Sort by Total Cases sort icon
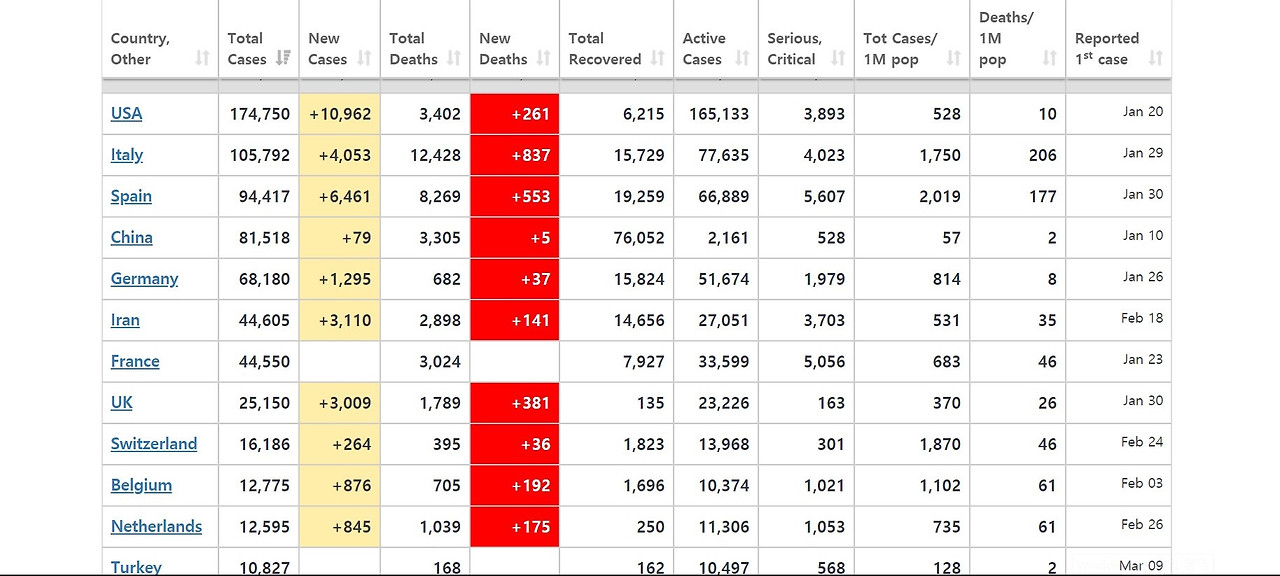Image resolution: width=1280 pixels, height=576 pixels. (x=283, y=58)
